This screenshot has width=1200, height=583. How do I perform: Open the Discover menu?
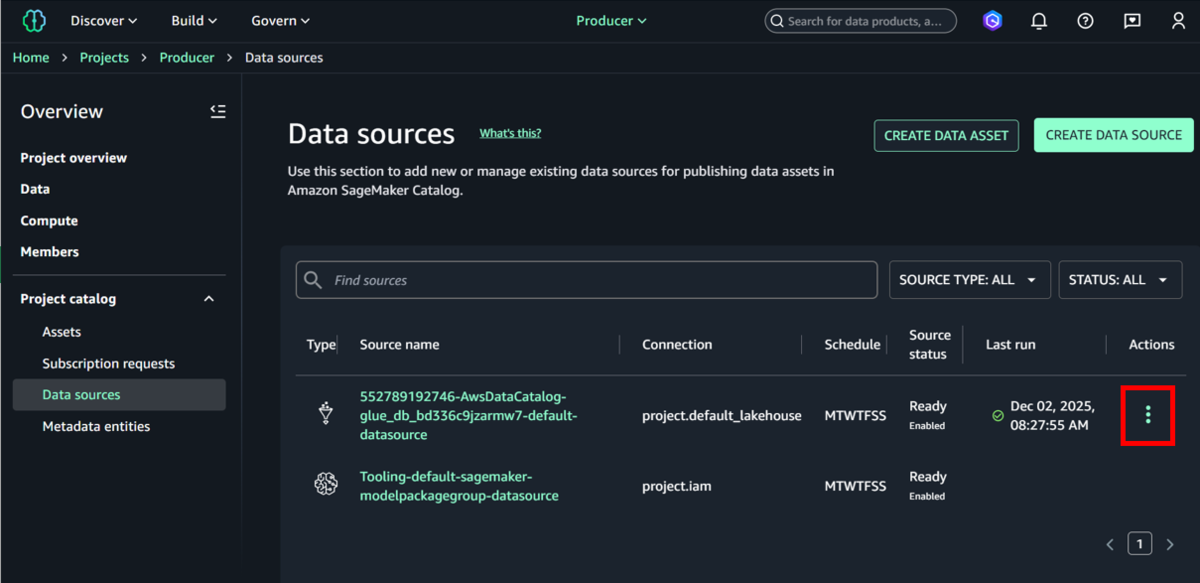point(104,20)
